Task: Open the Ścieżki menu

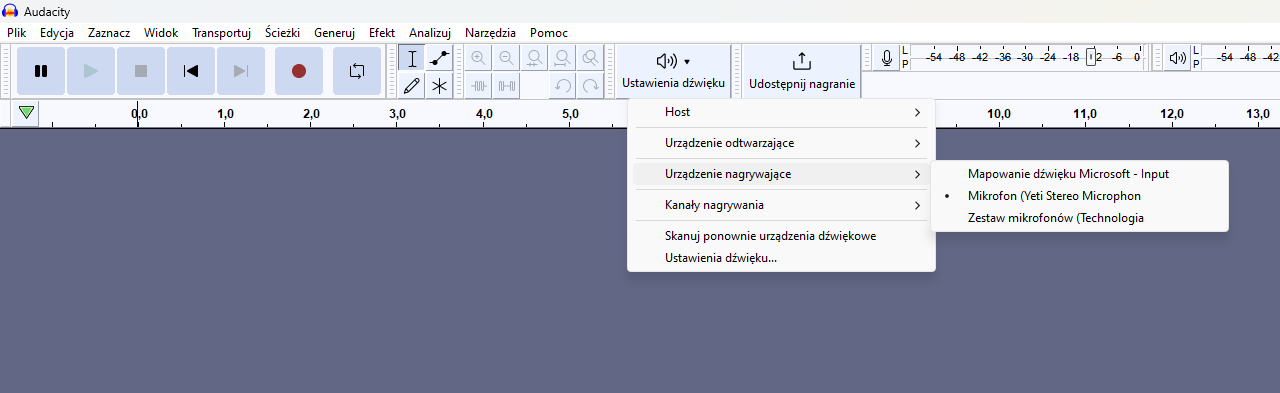Action: pyautogui.click(x=283, y=33)
